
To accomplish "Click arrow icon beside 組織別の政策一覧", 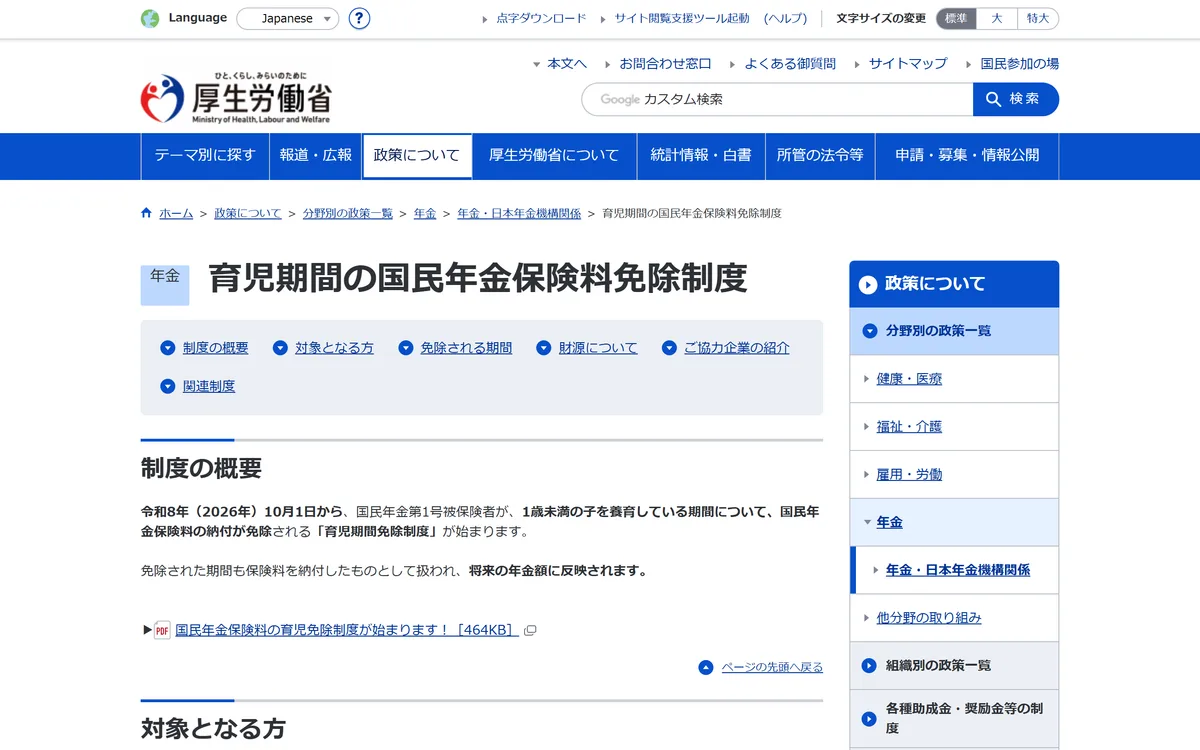I will tap(869, 665).
